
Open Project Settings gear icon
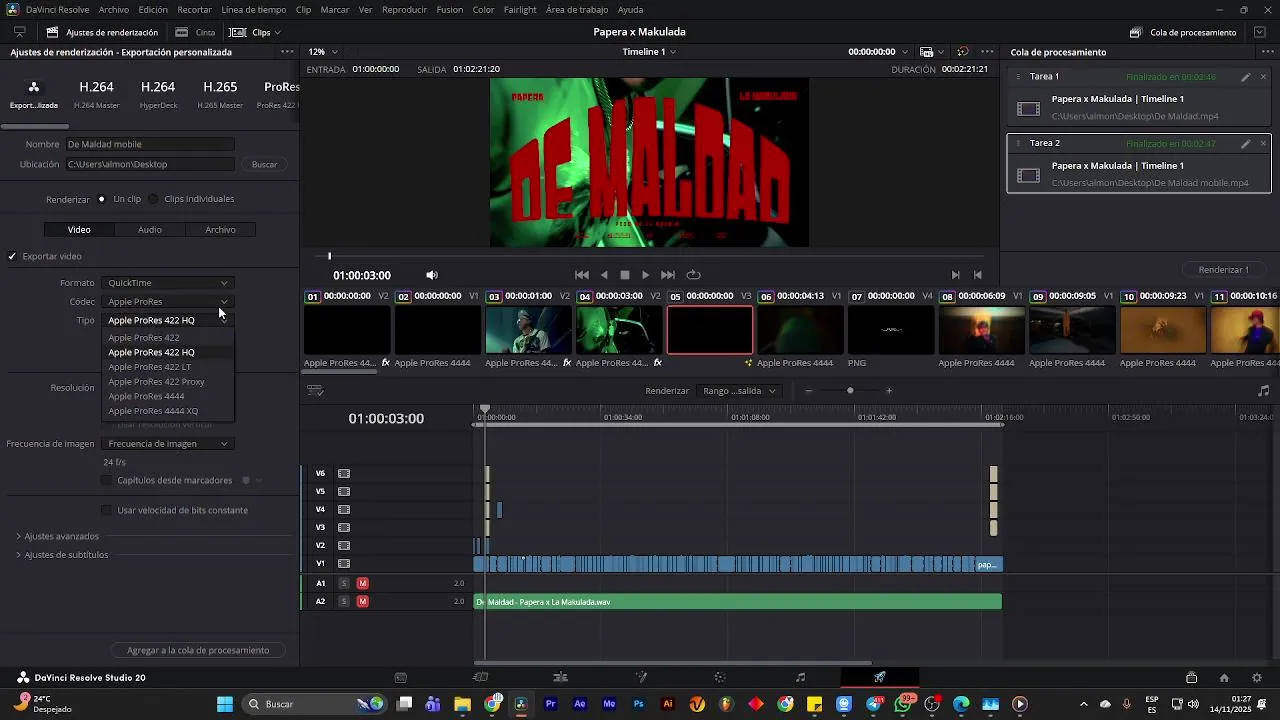(1257, 677)
